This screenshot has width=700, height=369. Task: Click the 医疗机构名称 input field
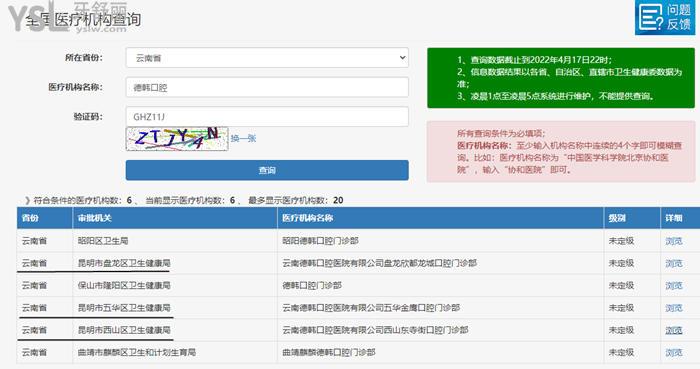(267, 87)
